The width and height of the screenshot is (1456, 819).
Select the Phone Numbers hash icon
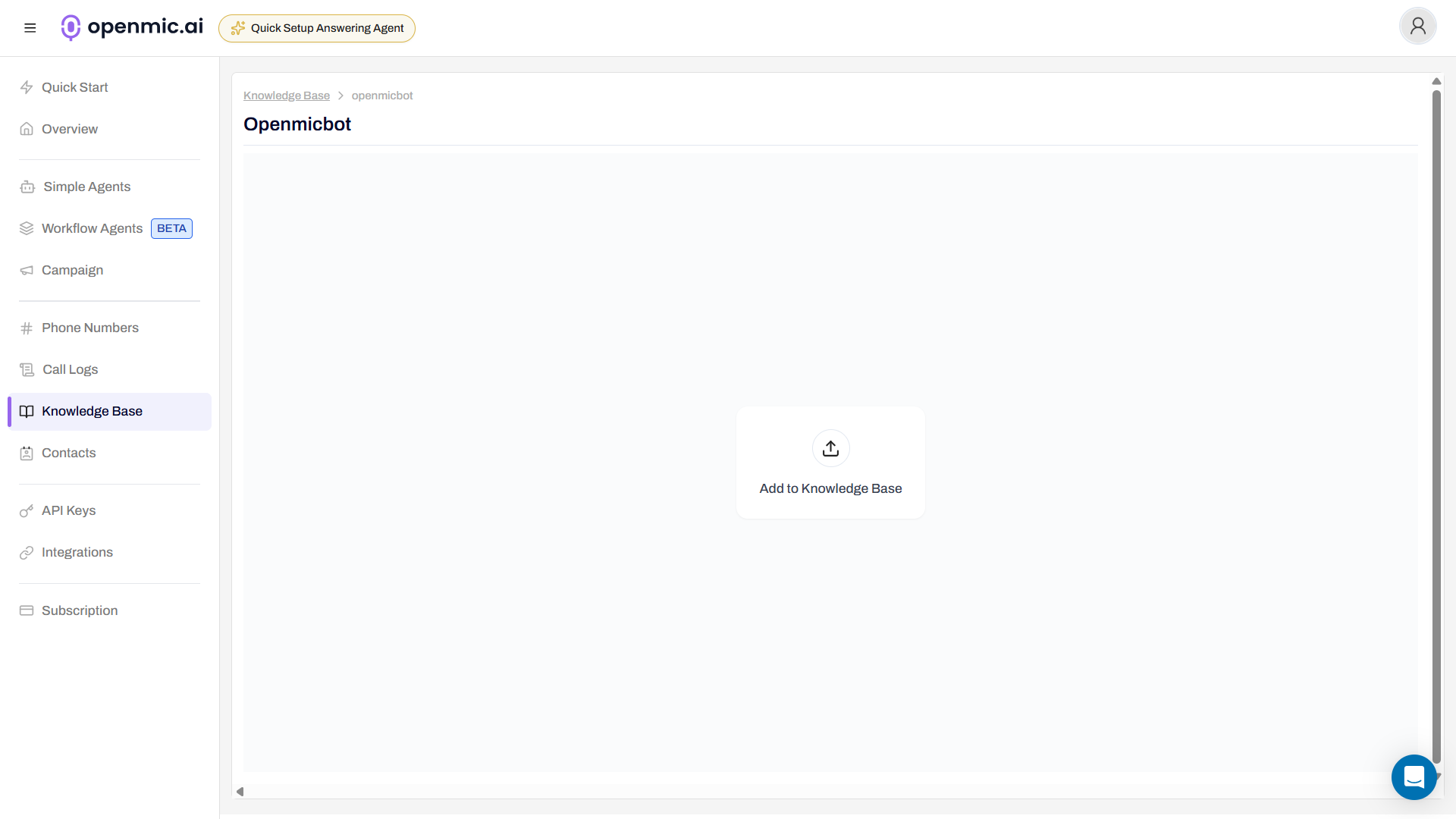[x=27, y=328]
